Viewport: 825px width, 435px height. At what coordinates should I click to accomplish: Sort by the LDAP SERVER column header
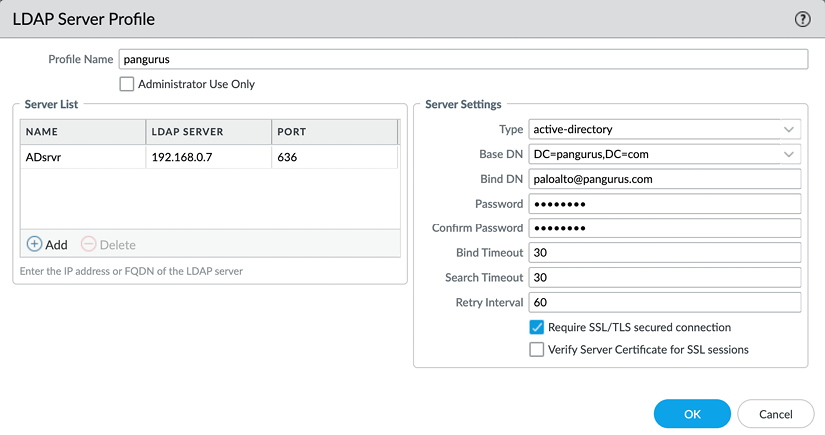click(208, 131)
